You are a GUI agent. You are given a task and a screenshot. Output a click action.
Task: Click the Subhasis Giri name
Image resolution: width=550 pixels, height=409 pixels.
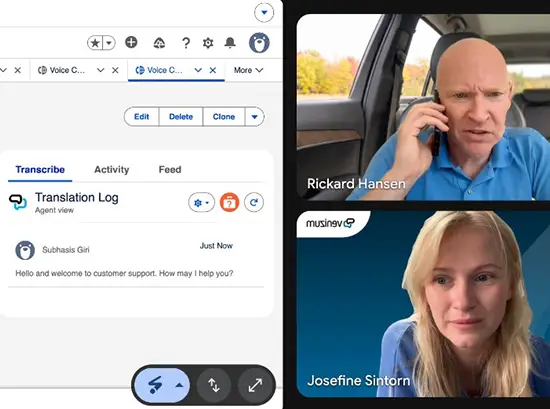(66, 250)
